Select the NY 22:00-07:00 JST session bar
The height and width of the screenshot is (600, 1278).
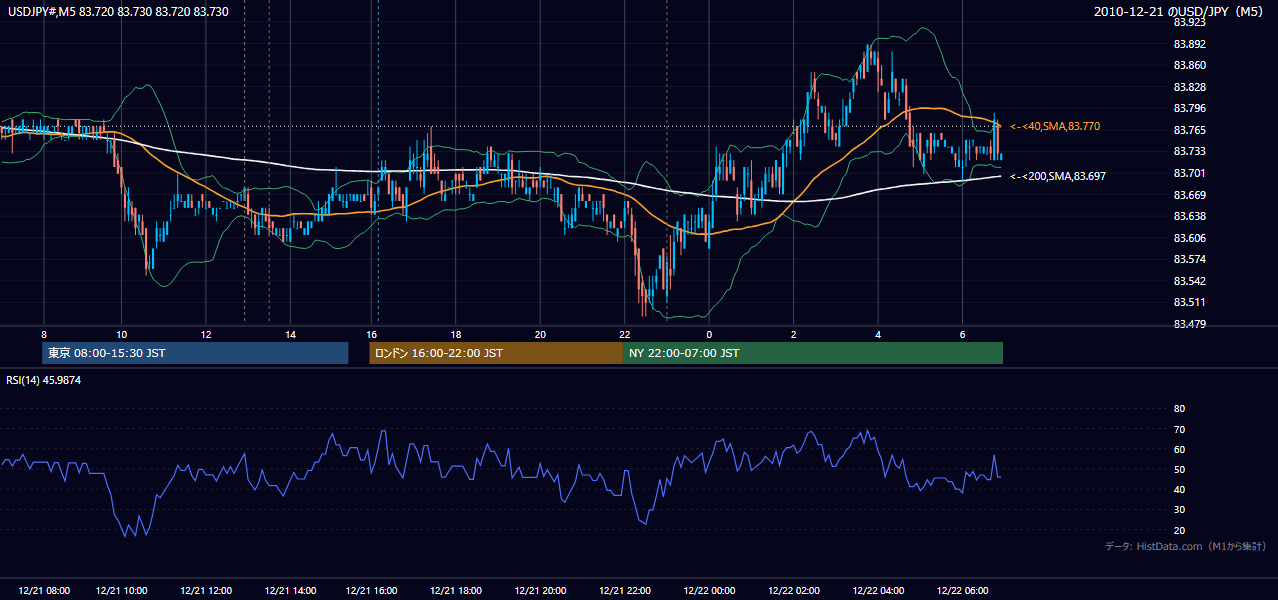coord(813,353)
